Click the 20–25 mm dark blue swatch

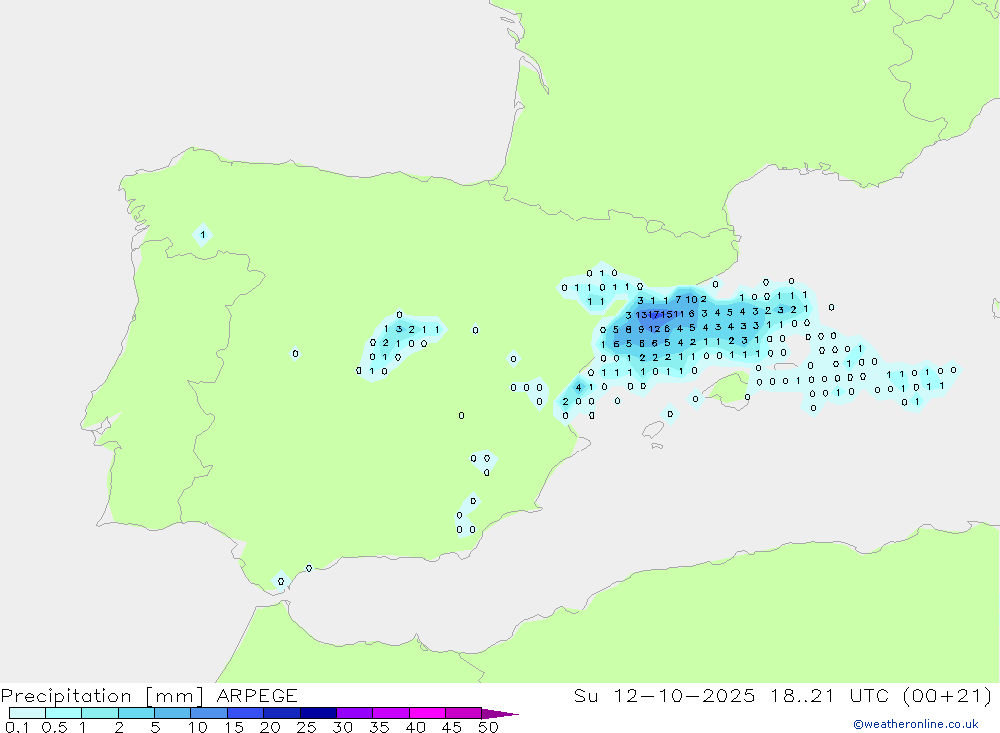pos(281,713)
